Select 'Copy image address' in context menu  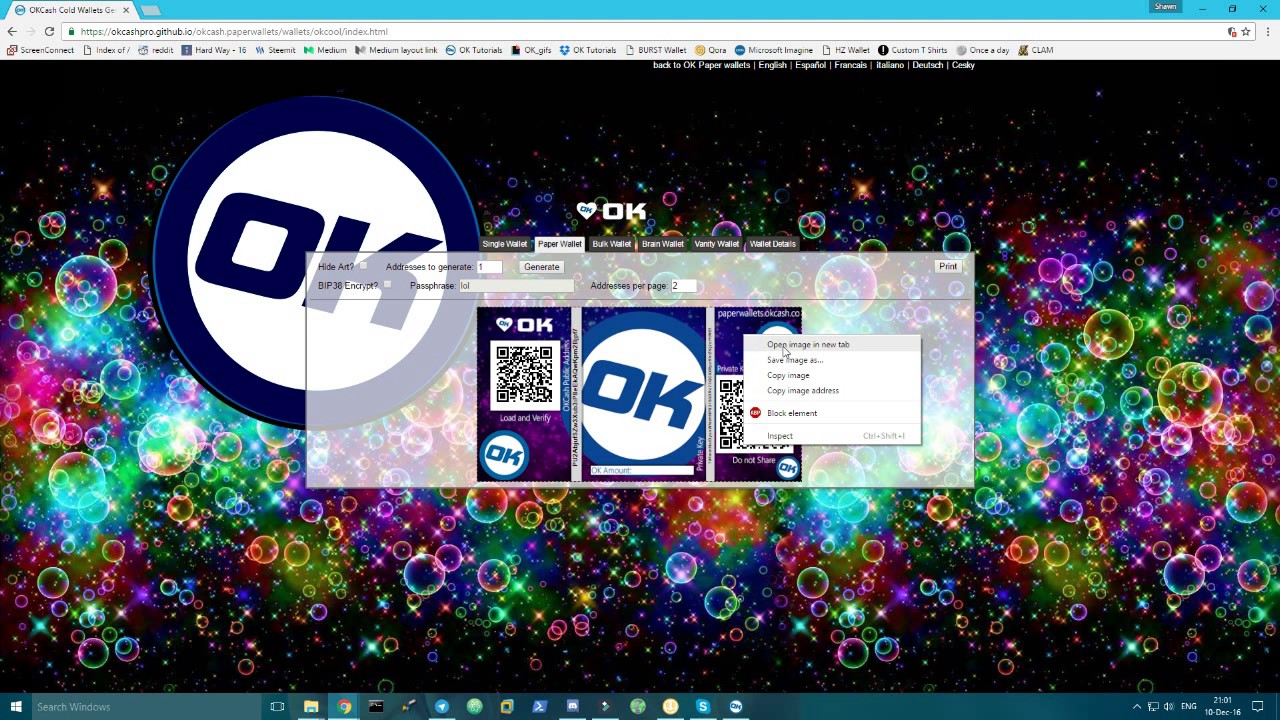pyautogui.click(x=832, y=390)
